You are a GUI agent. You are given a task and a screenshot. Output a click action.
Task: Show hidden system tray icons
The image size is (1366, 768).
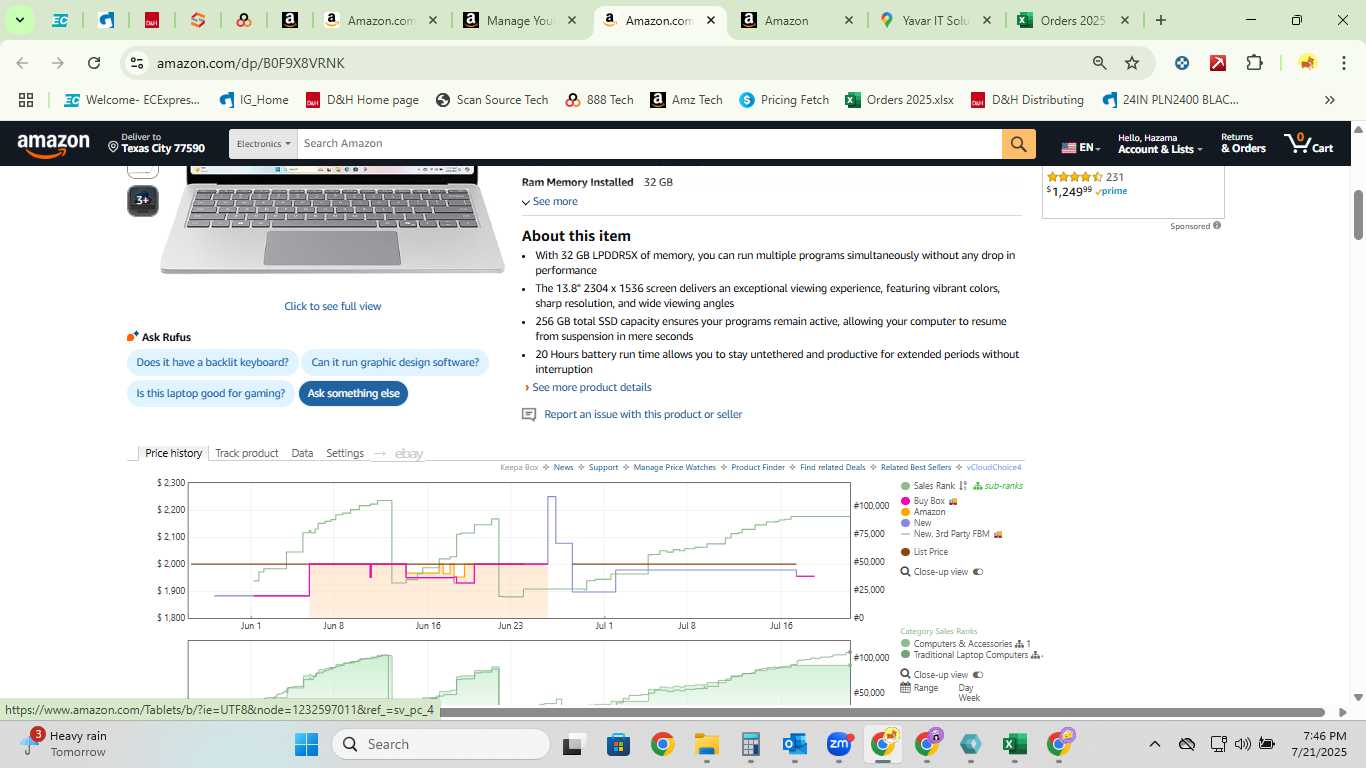(1154, 744)
